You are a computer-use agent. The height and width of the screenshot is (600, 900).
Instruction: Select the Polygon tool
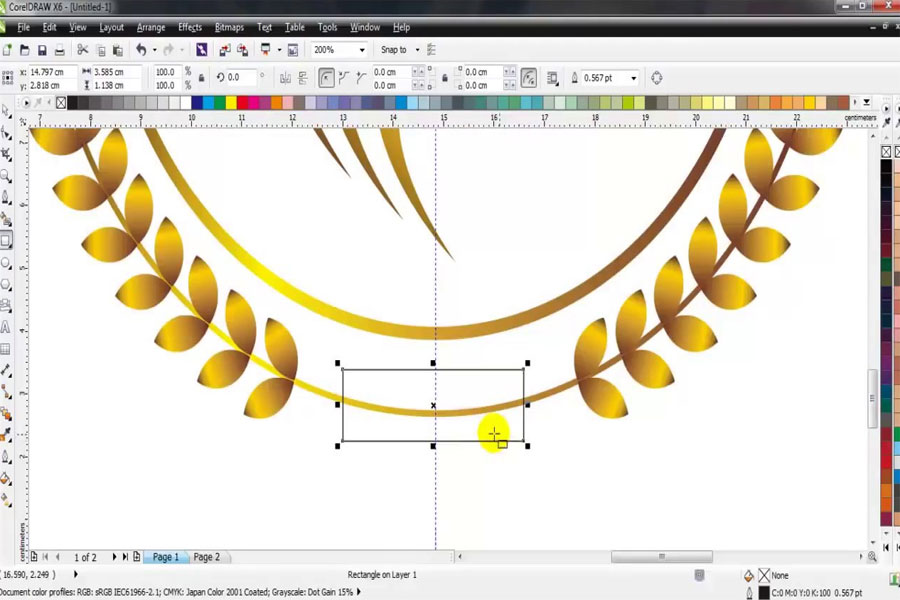(6, 284)
